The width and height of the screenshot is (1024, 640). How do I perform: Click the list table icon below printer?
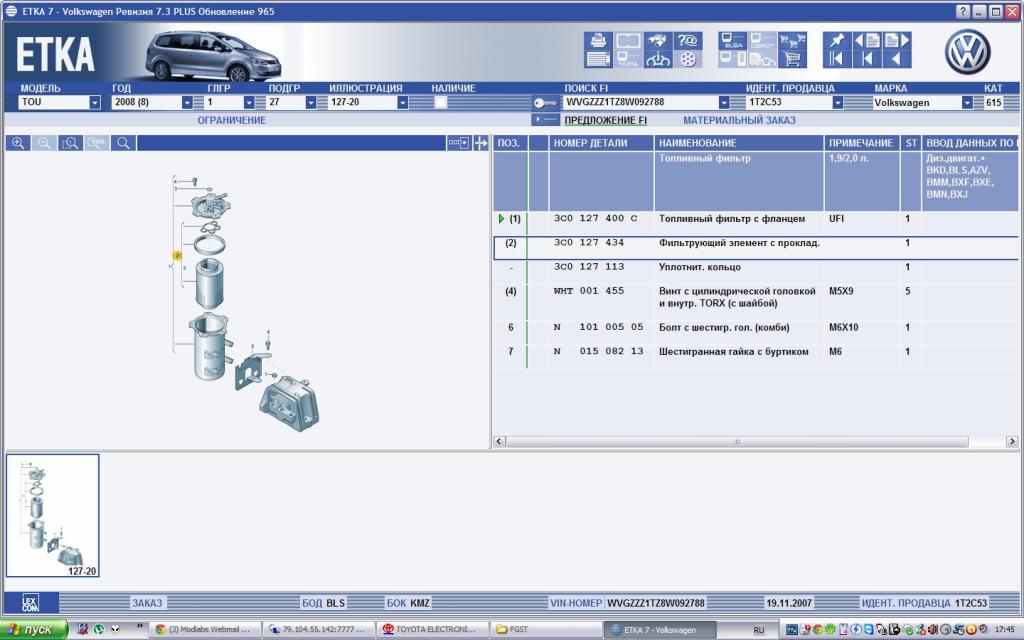598,59
